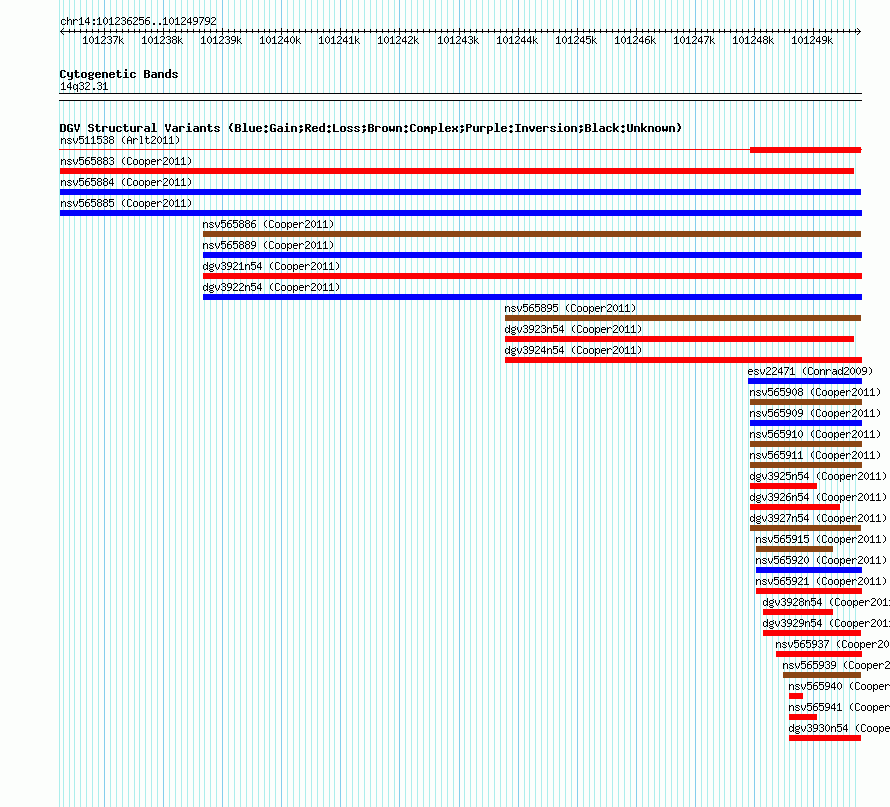Click the dgv3921n54 (Cooper2011) label
Viewport: 890px width, 807px height.
coord(271,266)
